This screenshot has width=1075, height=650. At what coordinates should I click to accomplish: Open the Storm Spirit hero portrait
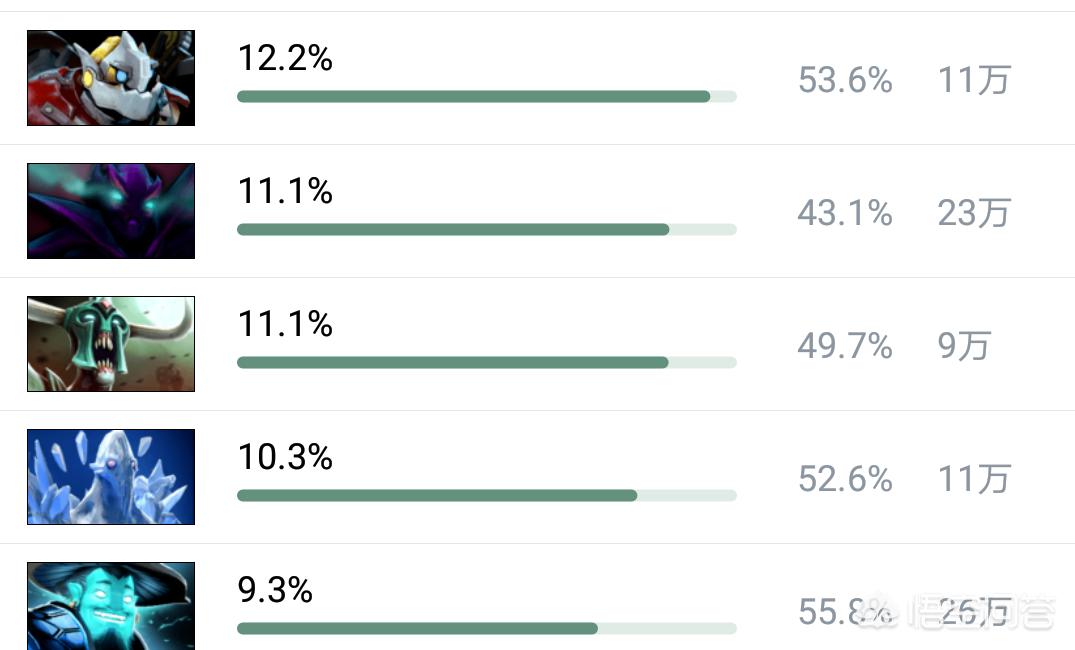click(111, 606)
